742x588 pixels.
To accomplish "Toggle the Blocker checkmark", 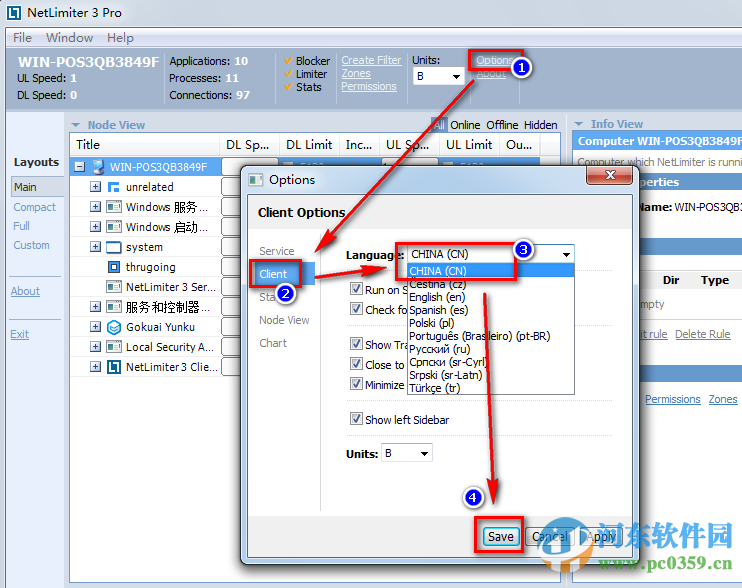I will click(x=288, y=61).
